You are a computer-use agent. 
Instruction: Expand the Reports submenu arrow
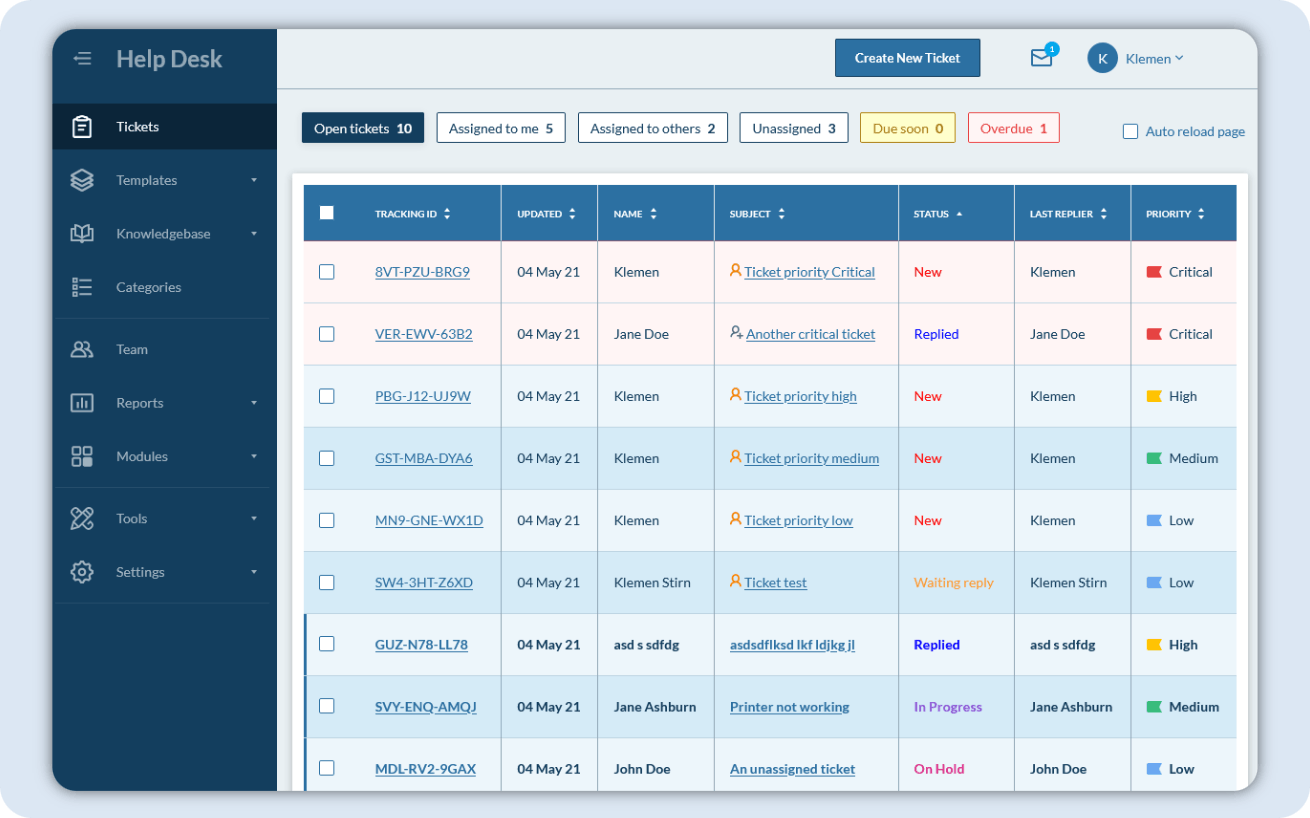point(253,403)
